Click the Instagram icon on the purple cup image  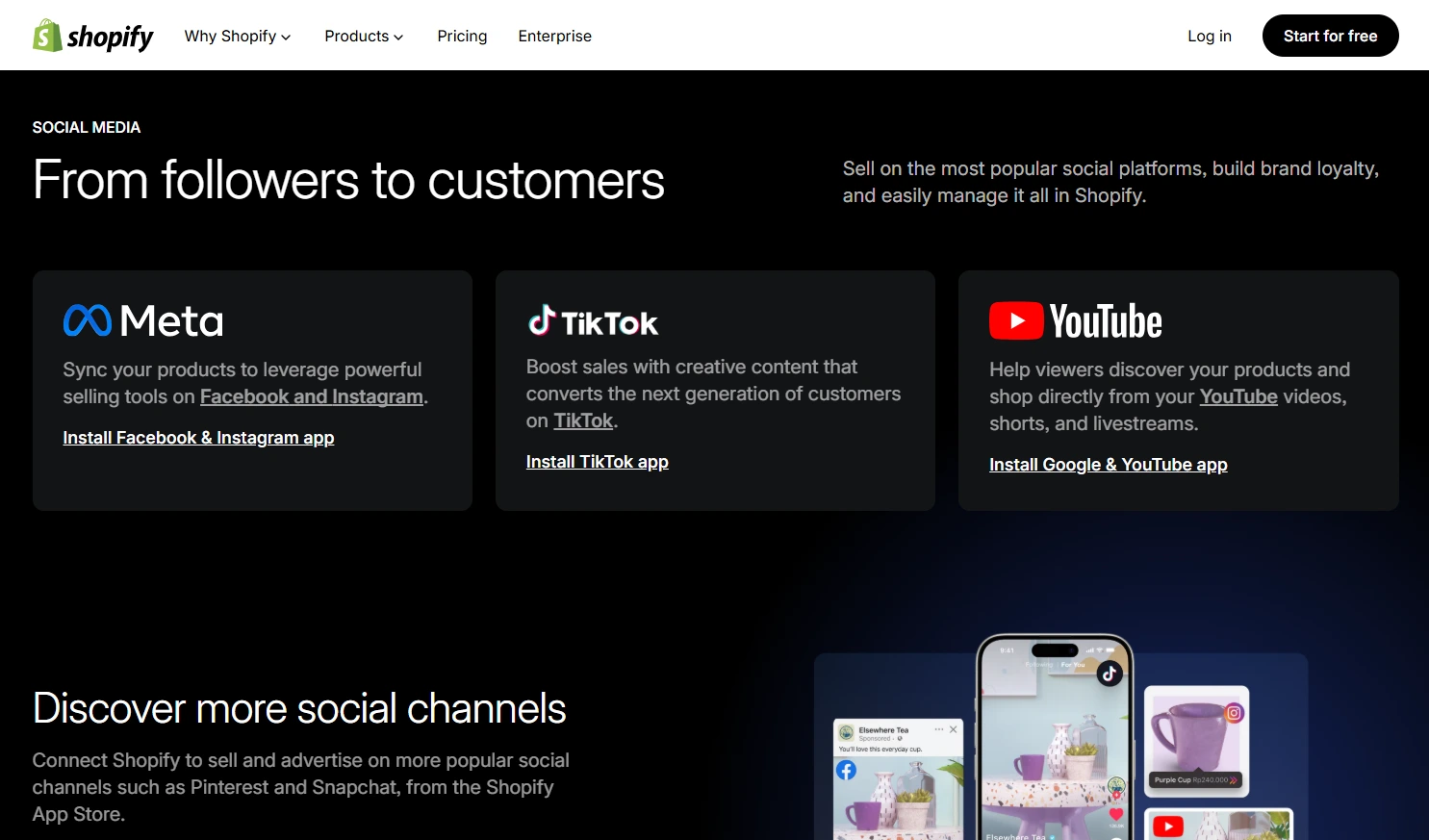pyautogui.click(x=1235, y=712)
